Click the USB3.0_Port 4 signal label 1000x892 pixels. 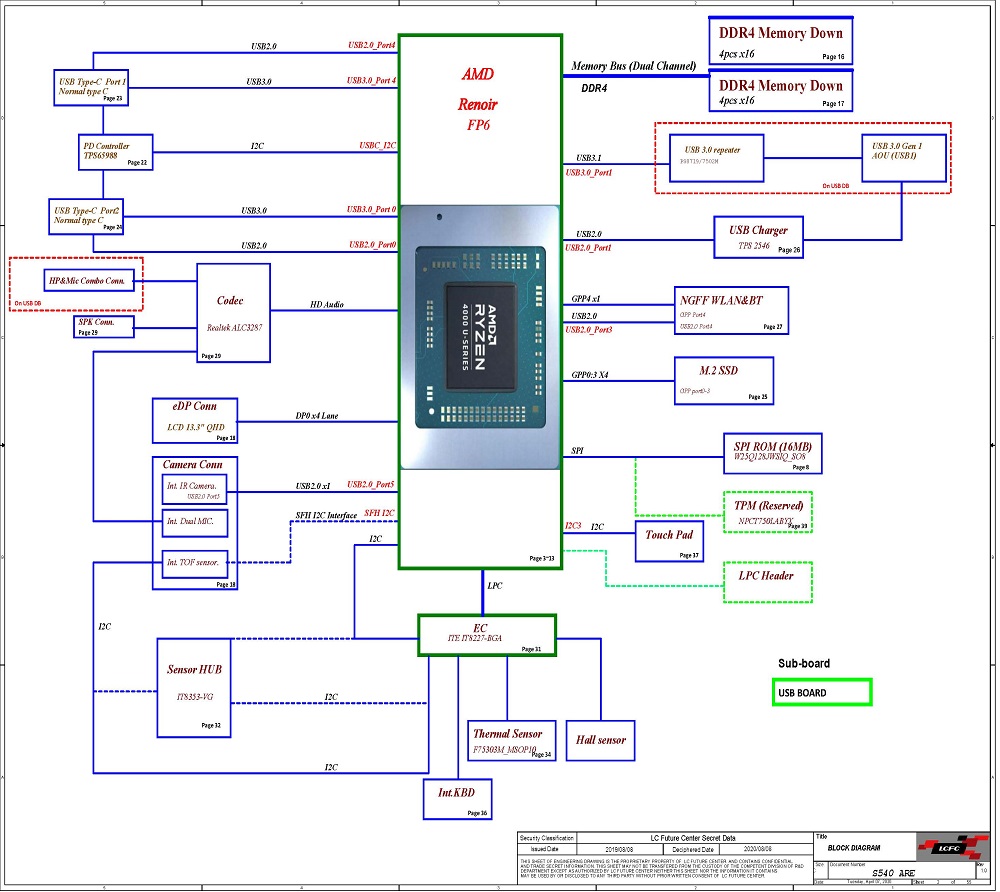[372, 81]
